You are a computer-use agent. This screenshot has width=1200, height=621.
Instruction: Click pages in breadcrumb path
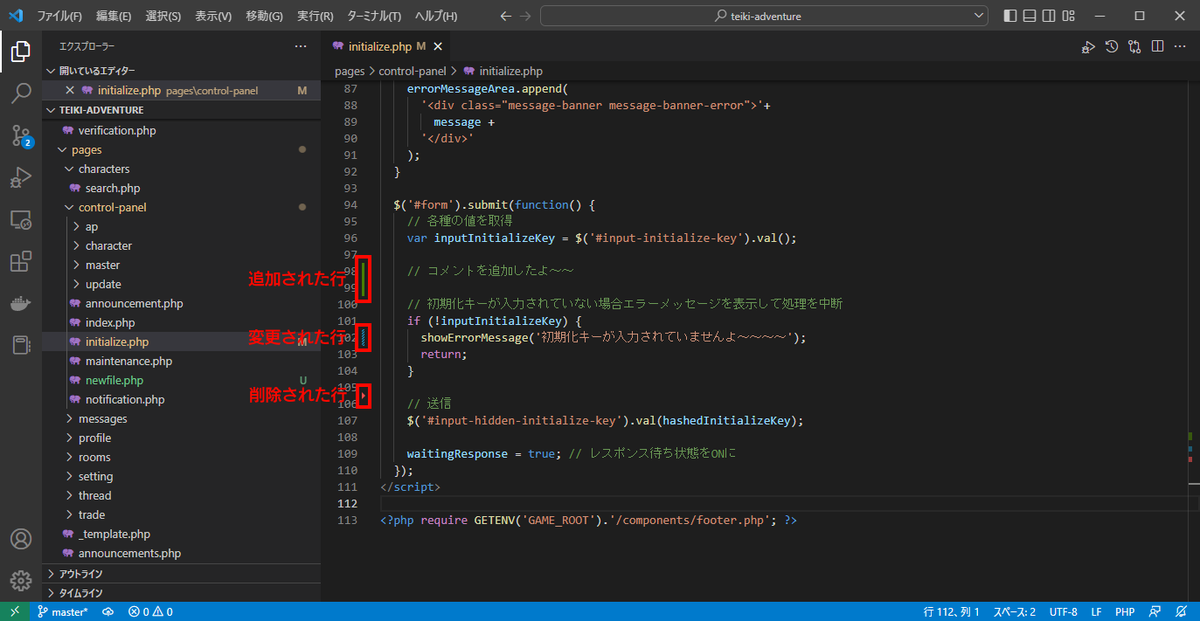pyautogui.click(x=350, y=71)
